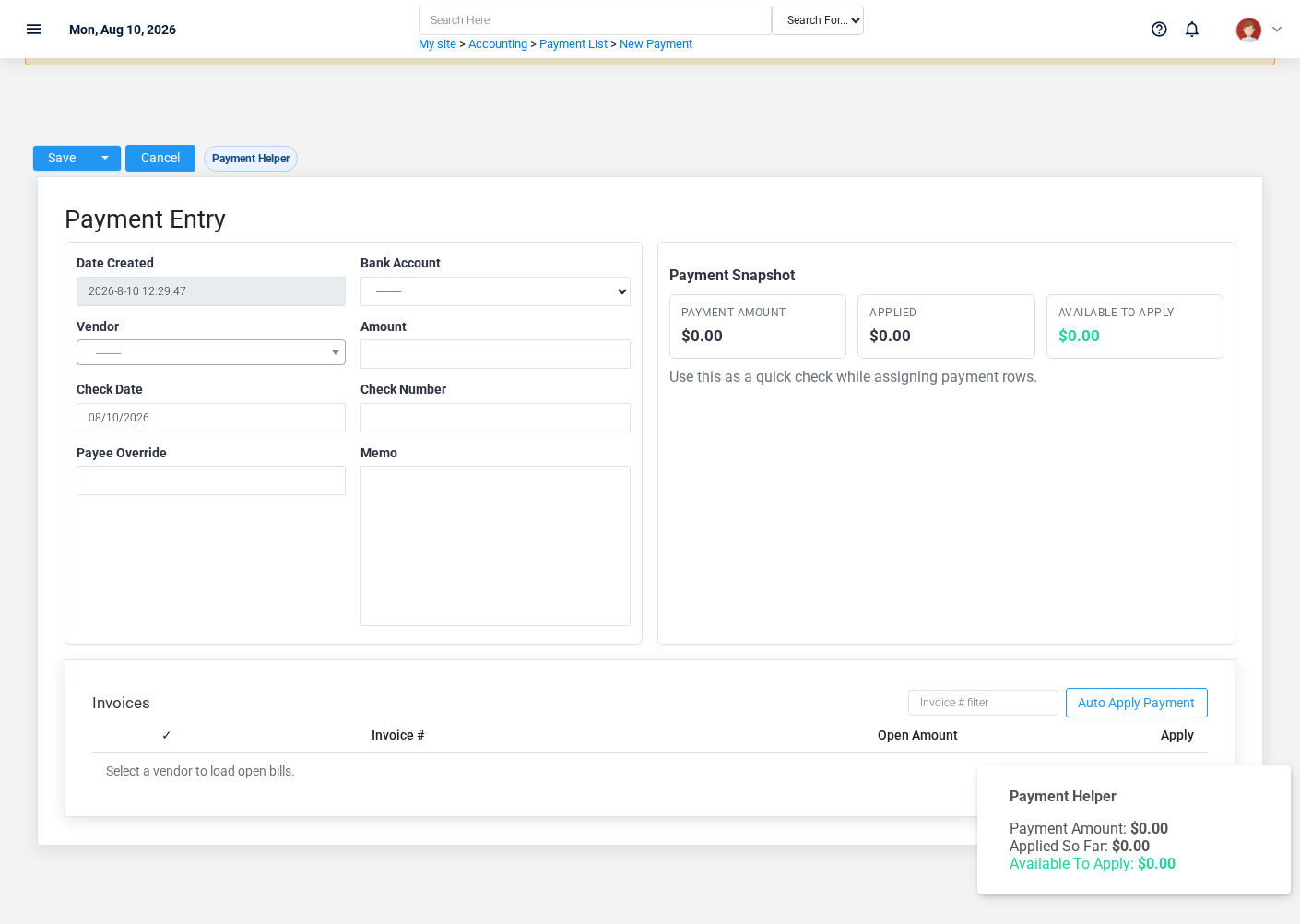Open the Bank Account dropdown

click(495, 291)
